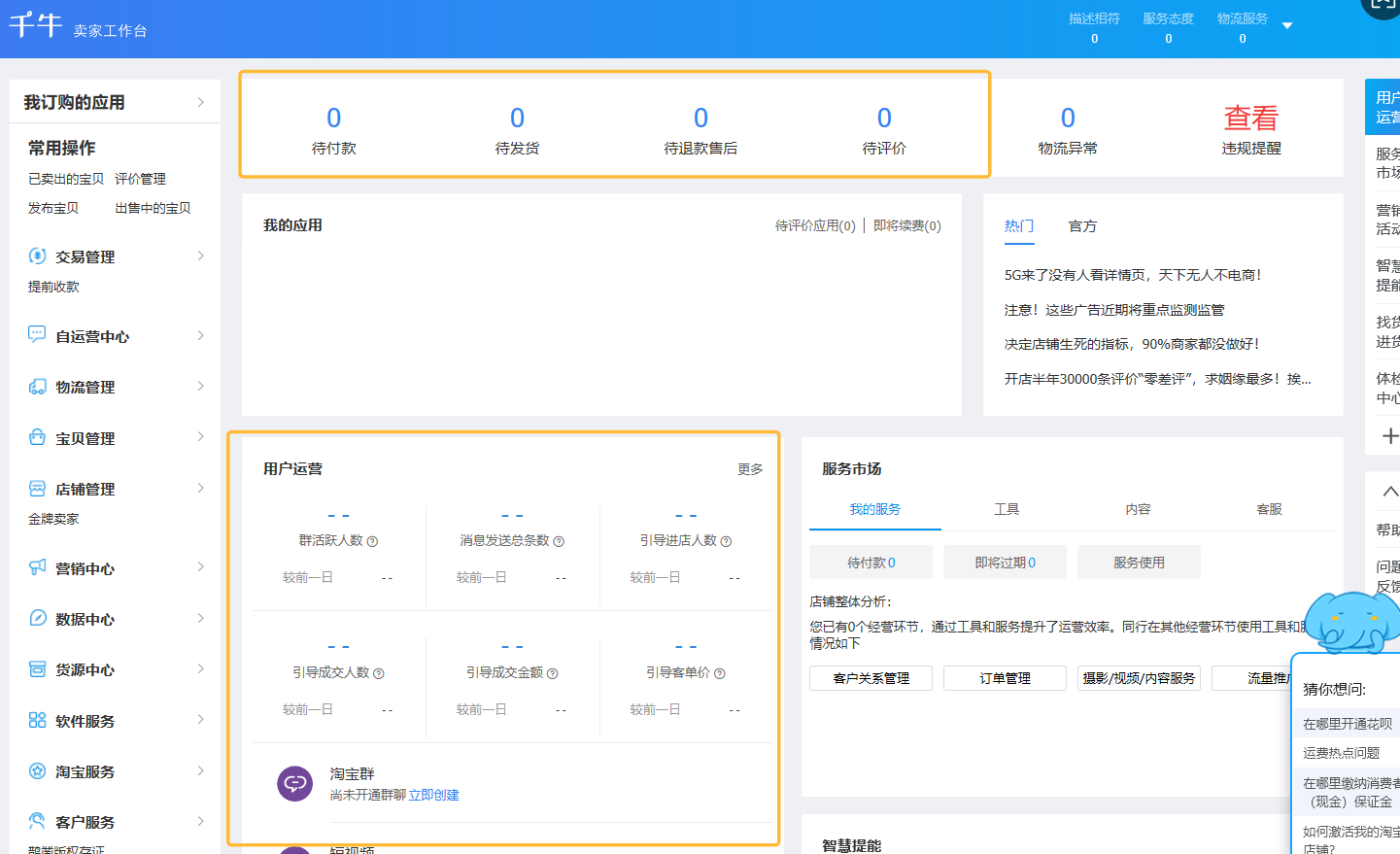Expand the 交易管理 menu chevron
The image size is (1400, 854).
coord(201,256)
